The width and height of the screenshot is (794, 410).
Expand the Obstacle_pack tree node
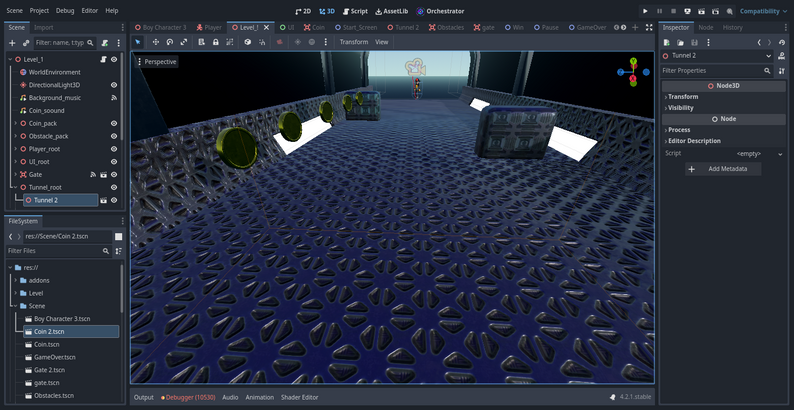pyautogui.click(x=16, y=136)
